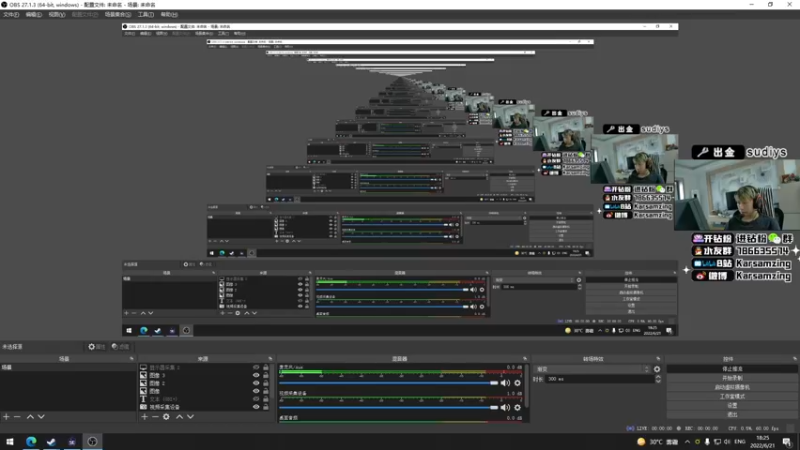
Task: Open the transition properties gear next to 渐变
Action: click(657, 369)
